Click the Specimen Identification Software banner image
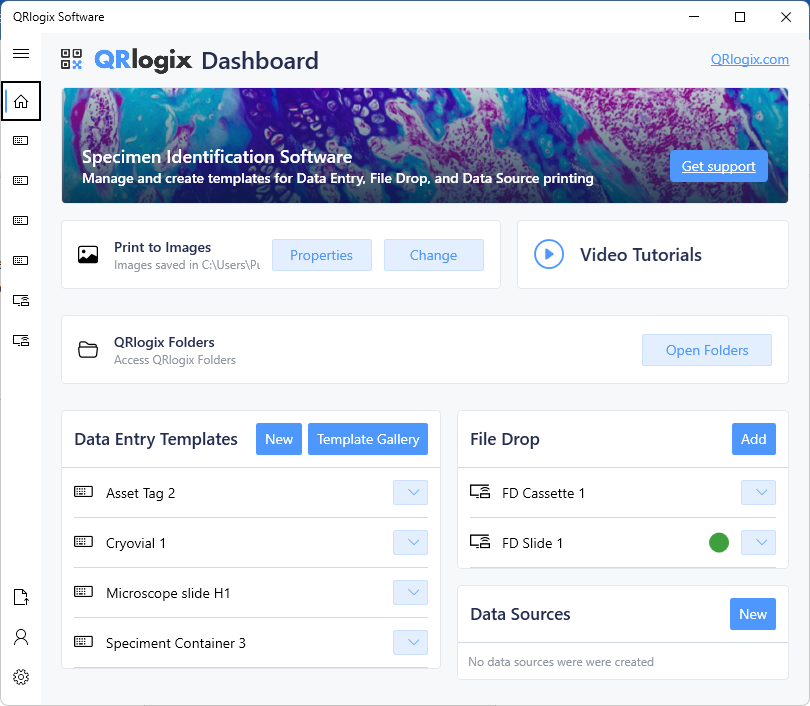This screenshot has height=706, width=810. coord(425,145)
